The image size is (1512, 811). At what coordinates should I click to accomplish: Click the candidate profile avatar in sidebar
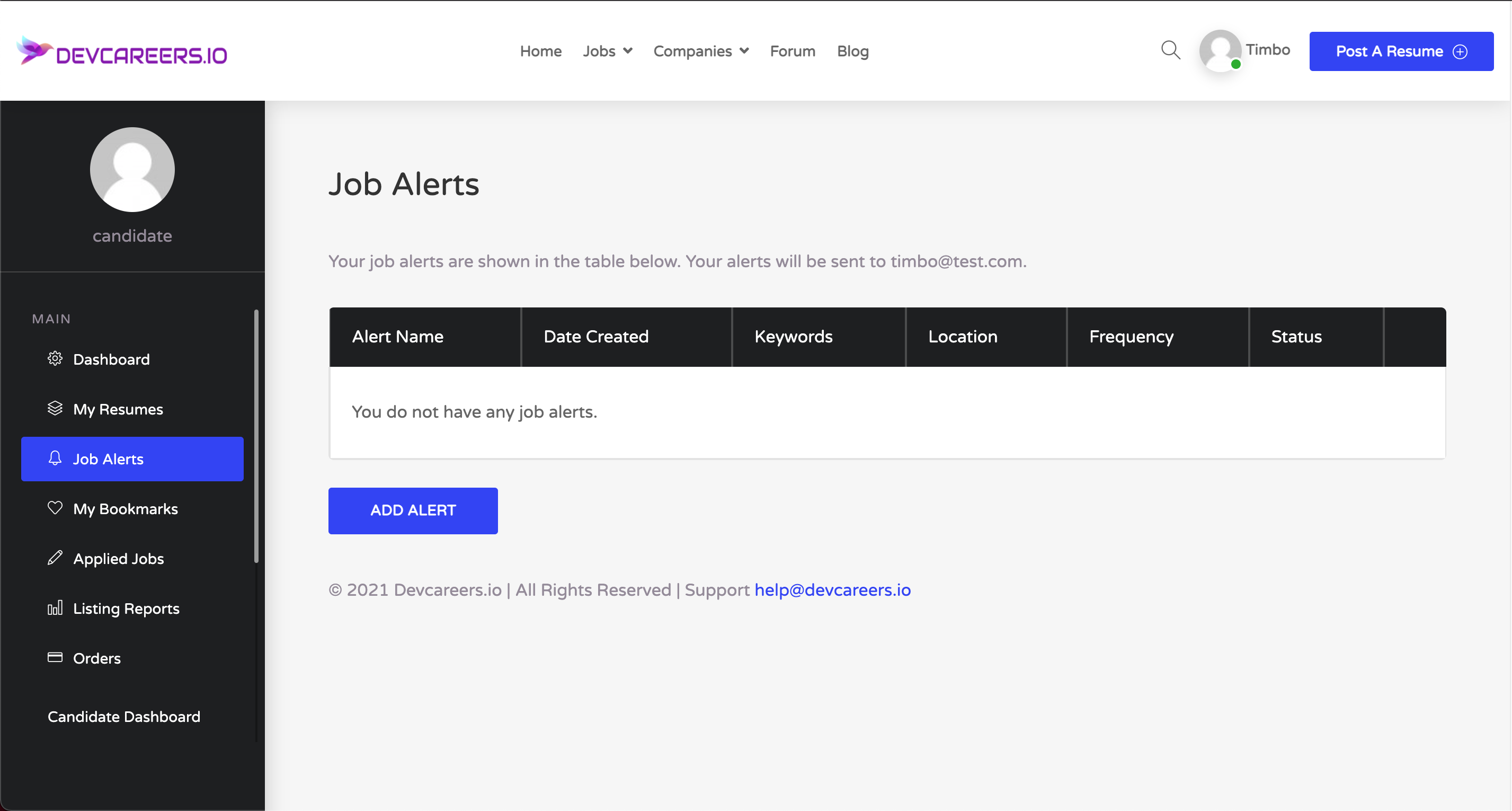click(132, 170)
